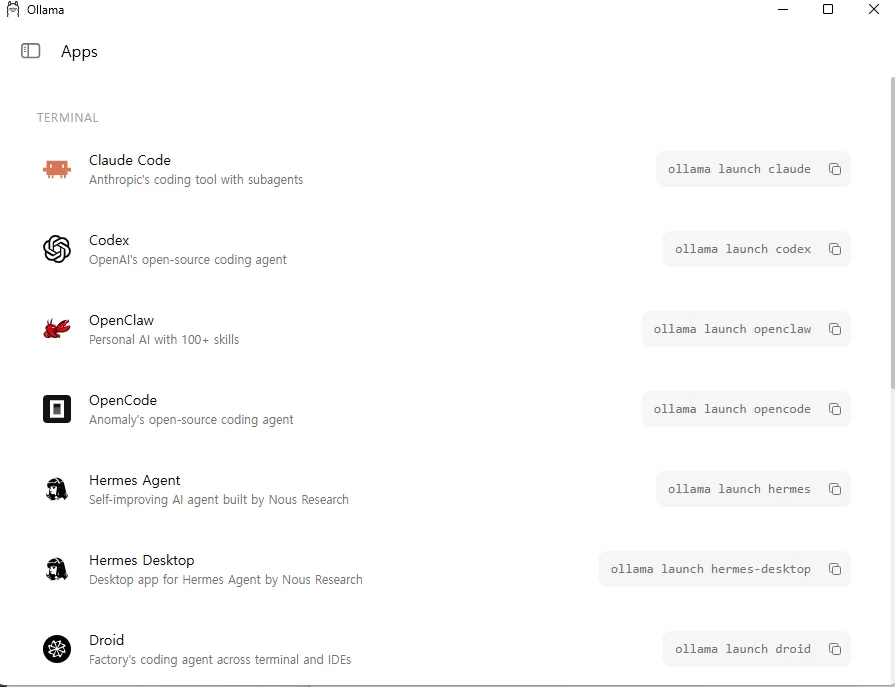Viewport: 895px width, 687px height.
Task: Click the Claude Code app icon
Action: click(x=57, y=169)
